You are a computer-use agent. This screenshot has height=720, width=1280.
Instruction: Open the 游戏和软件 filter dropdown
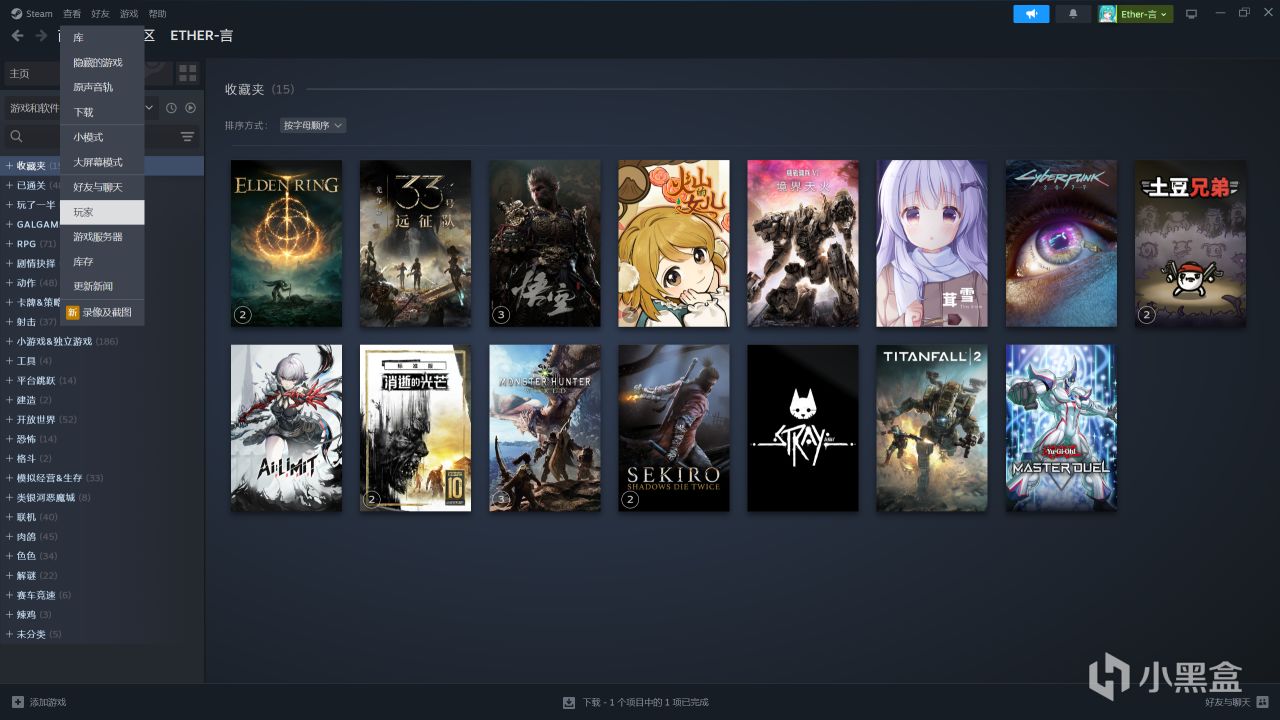point(80,108)
